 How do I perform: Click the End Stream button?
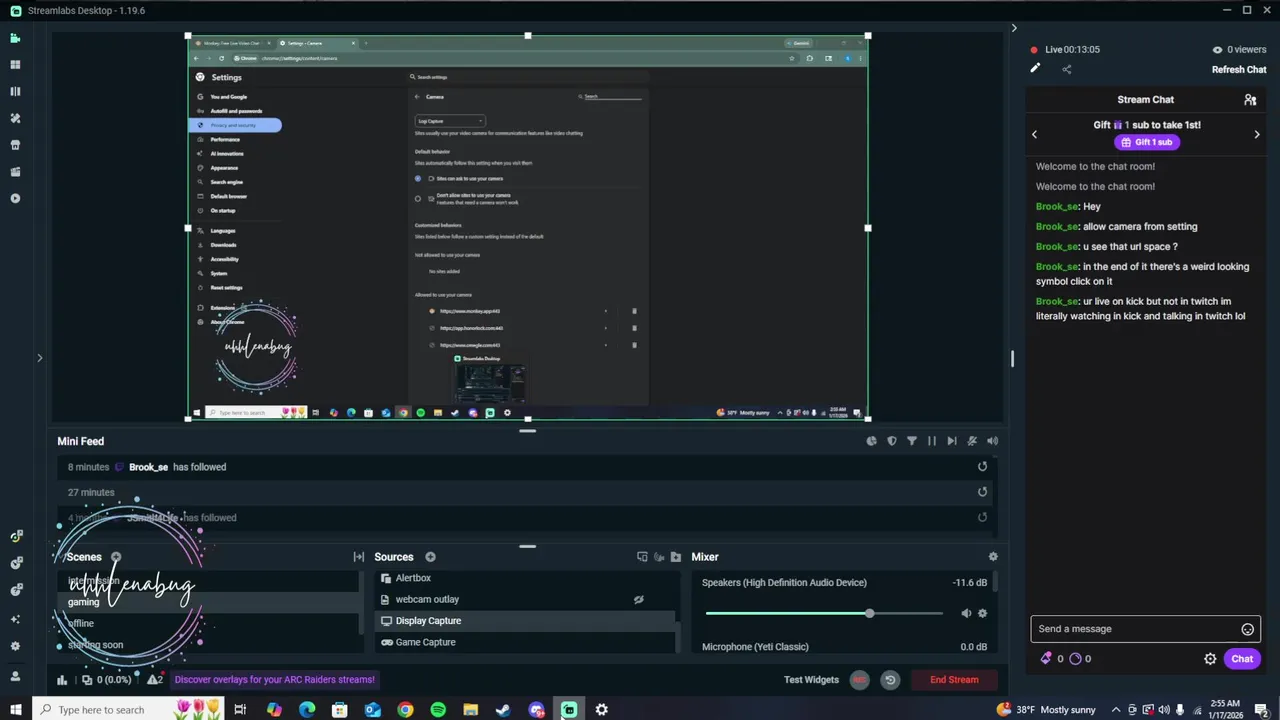click(954, 680)
